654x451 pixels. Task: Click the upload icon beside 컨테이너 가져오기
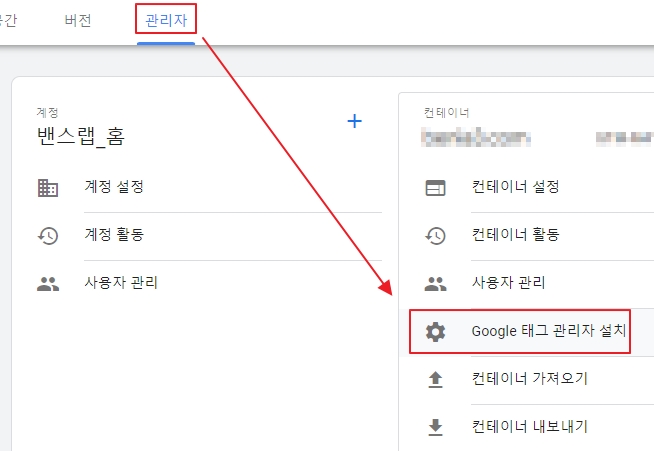[435, 380]
